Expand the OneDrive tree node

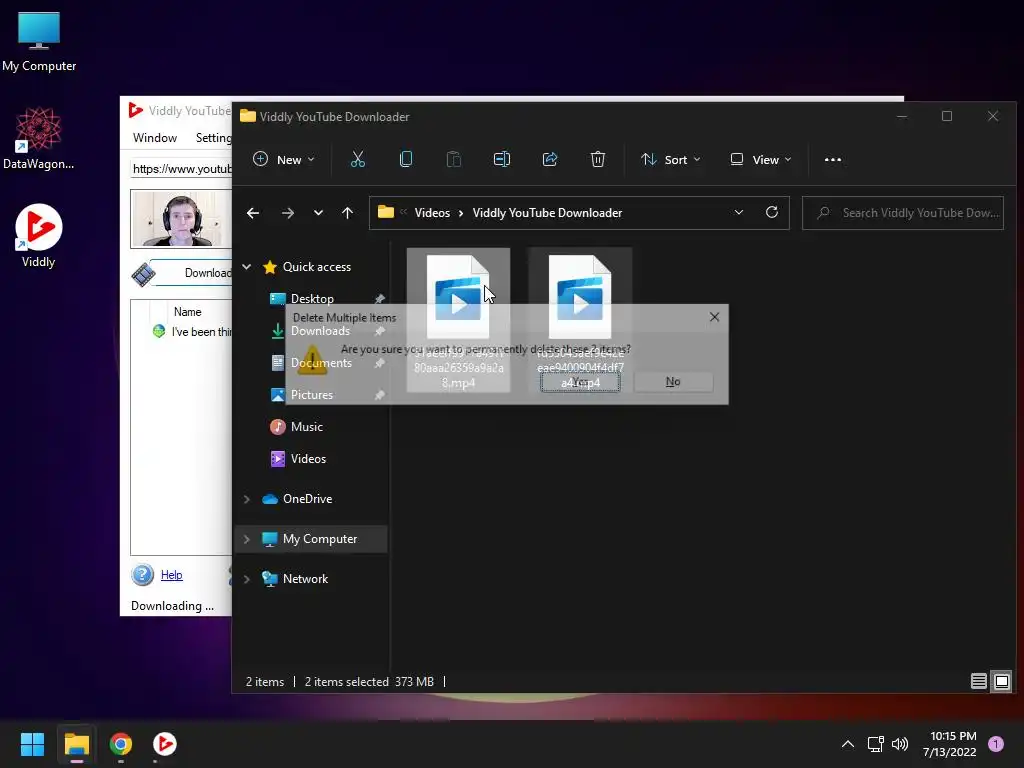pyautogui.click(x=247, y=499)
